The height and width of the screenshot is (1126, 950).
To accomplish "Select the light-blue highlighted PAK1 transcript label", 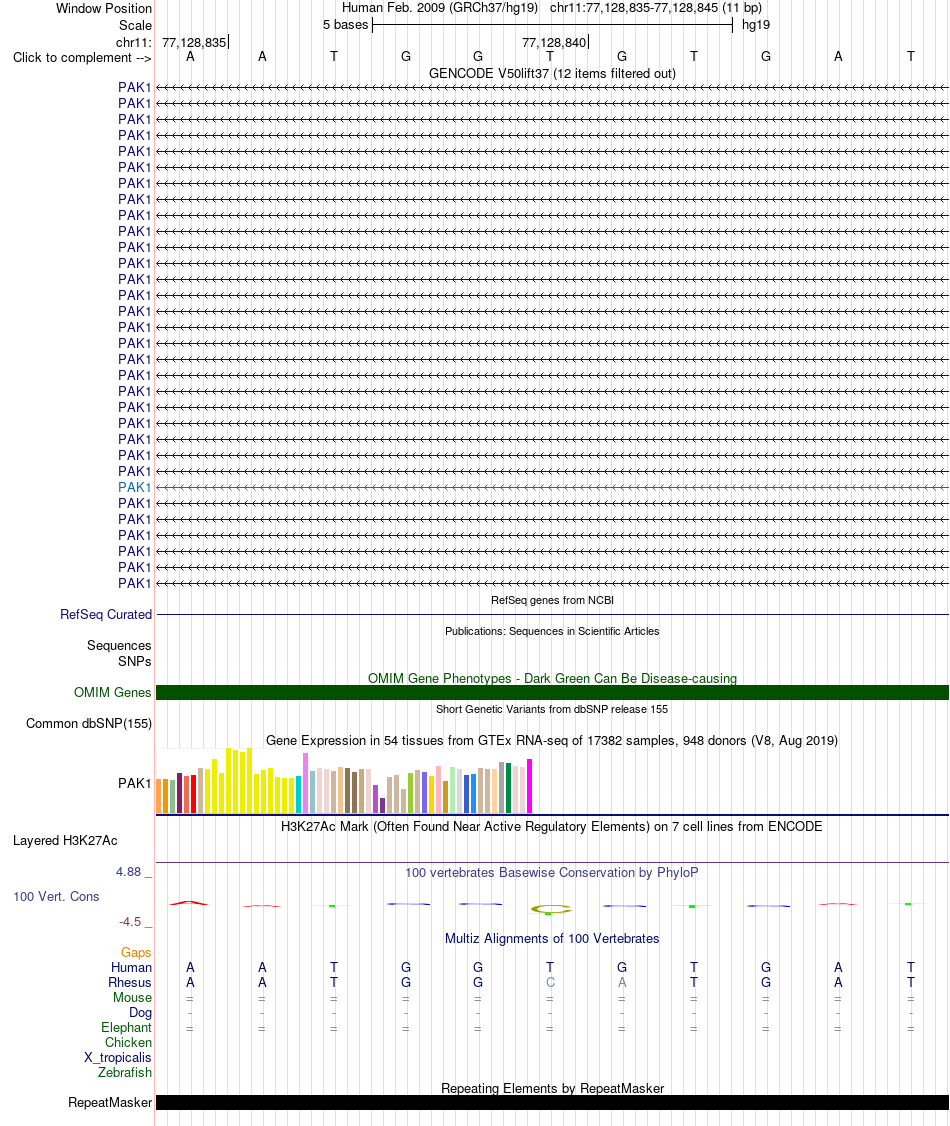I will click(x=135, y=488).
